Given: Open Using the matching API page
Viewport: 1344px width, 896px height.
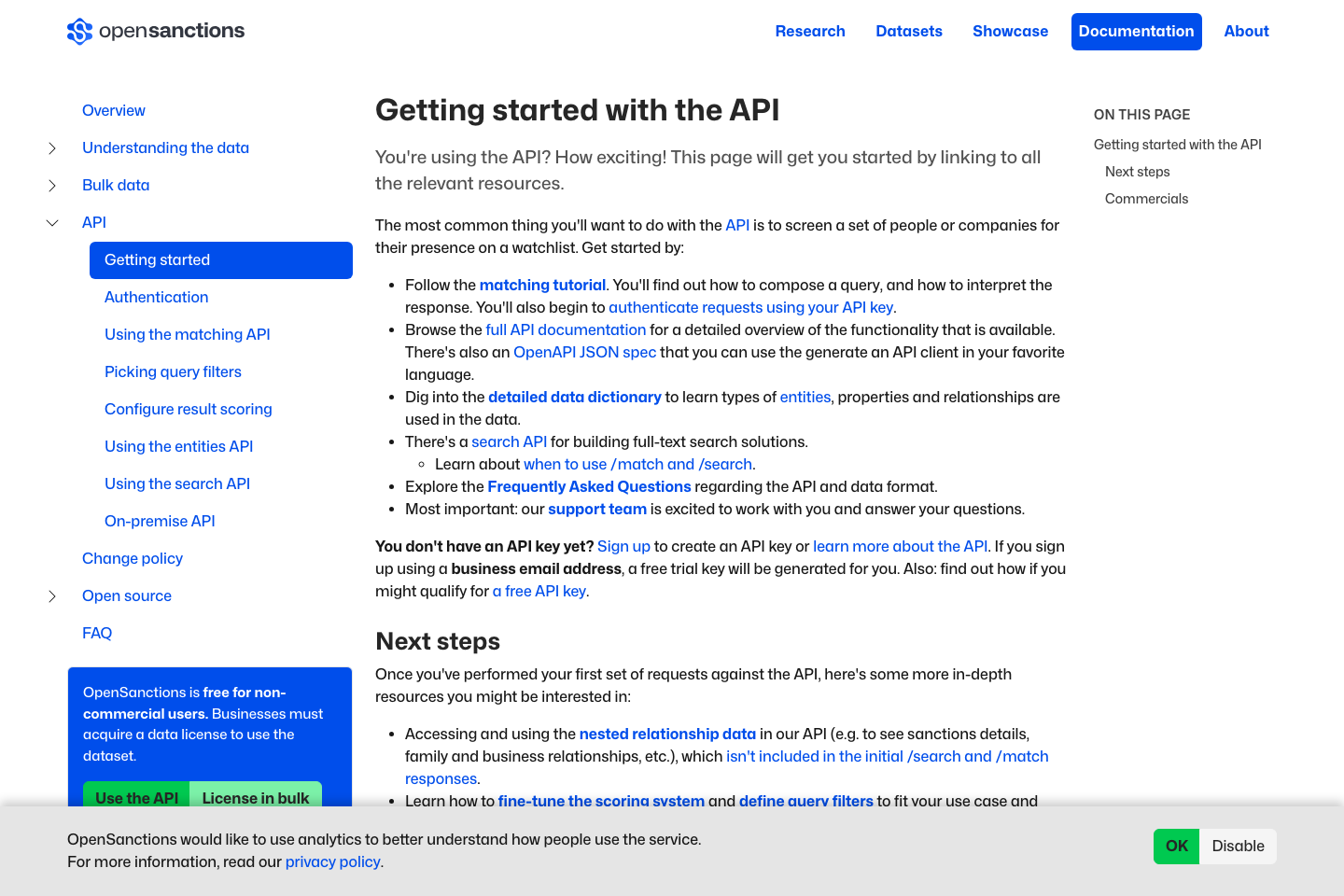Looking at the screenshot, I should coord(187,334).
